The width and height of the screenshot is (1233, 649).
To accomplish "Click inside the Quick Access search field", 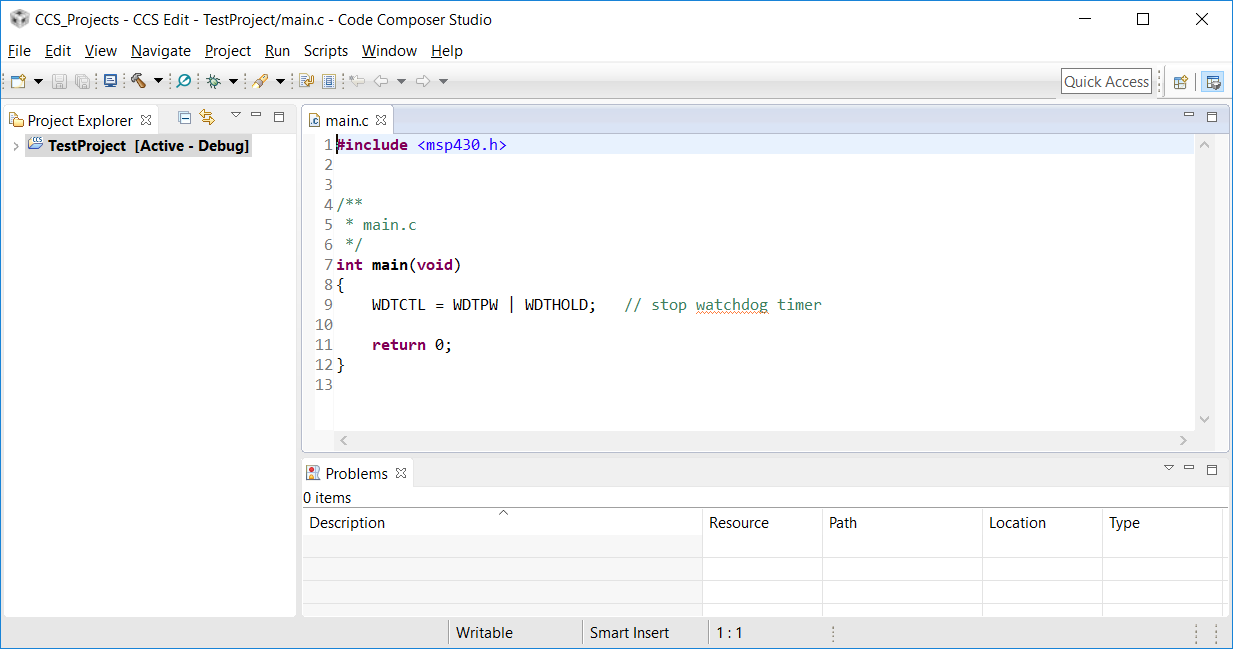I will 1106,81.
